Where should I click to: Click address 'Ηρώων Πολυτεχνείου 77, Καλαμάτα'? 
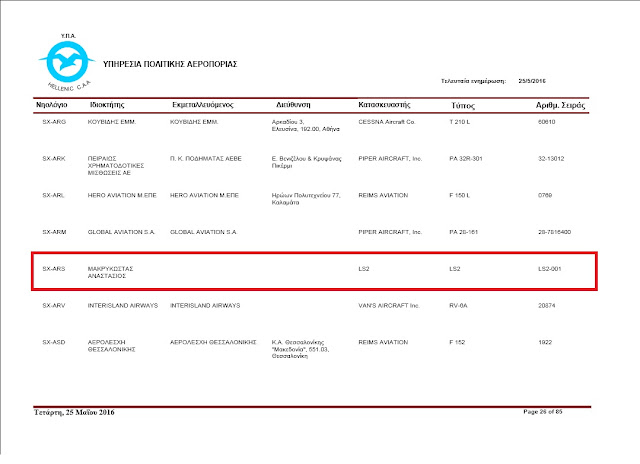tap(306, 199)
